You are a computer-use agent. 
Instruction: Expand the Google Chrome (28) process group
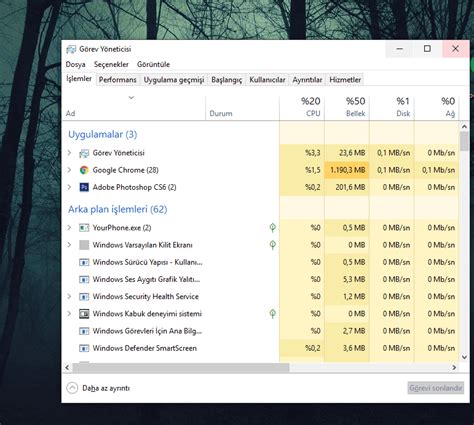pyautogui.click(x=69, y=170)
